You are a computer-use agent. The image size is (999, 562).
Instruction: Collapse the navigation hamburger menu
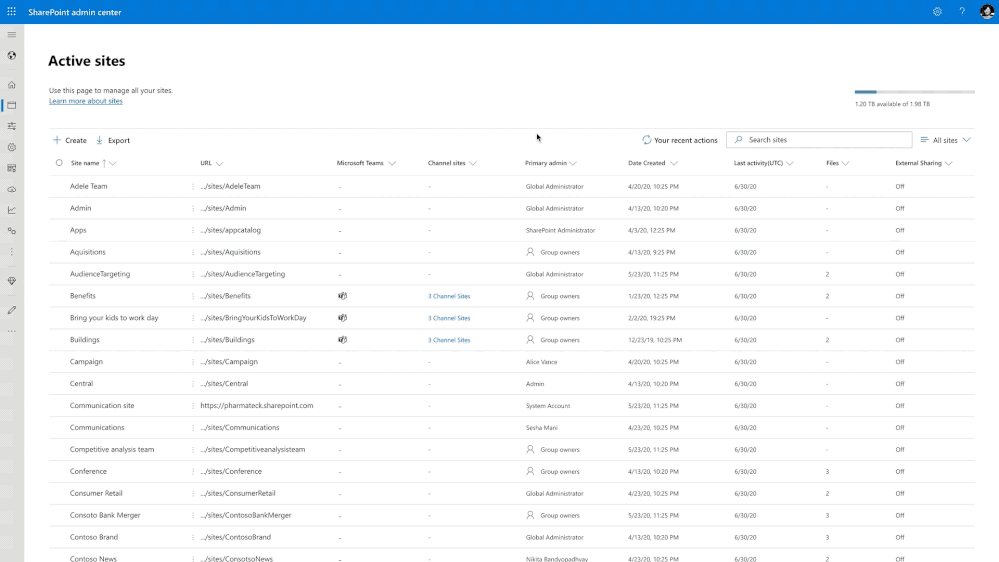click(11, 34)
